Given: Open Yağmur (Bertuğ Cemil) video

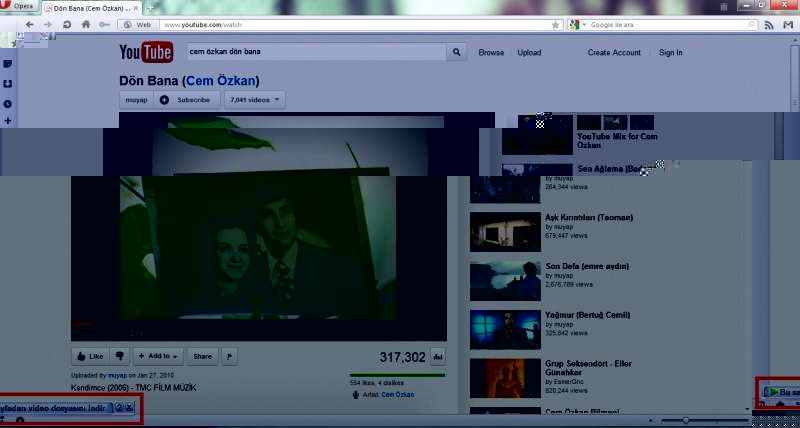Looking at the screenshot, I should click(x=587, y=315).
